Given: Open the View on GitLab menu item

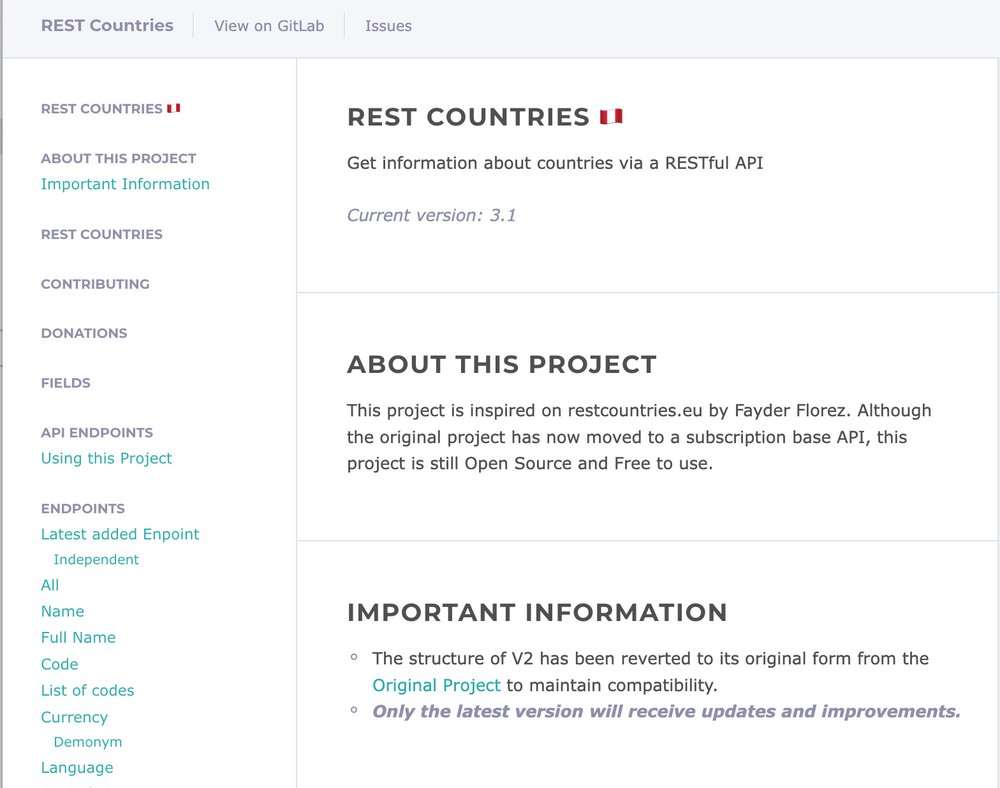Looking at the screenshot, I should [268, 26].
